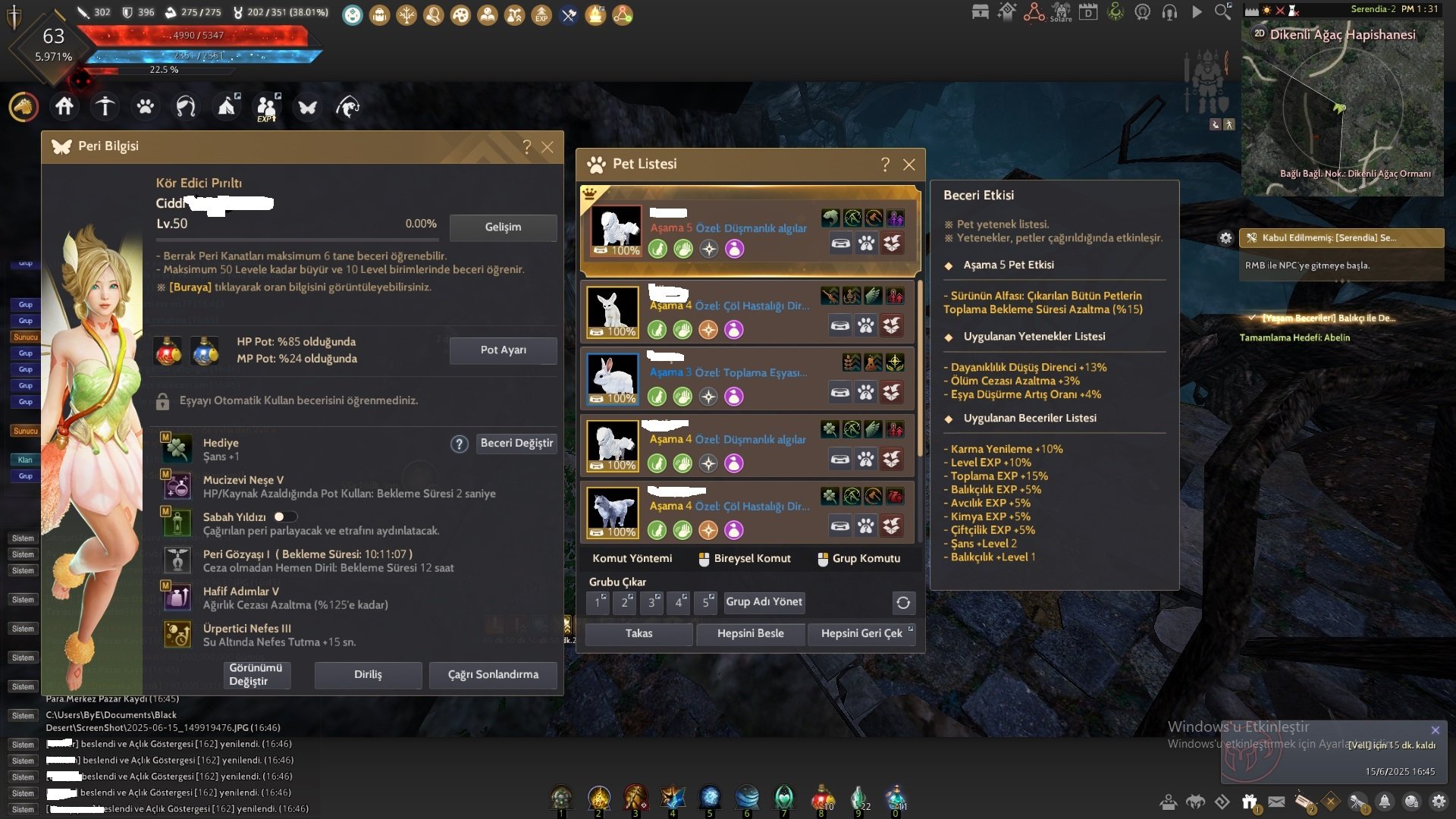Toggle the green cat follow icon on the Aşama 5 pet
Viewport: 1456px width, 819px height.
657,249
